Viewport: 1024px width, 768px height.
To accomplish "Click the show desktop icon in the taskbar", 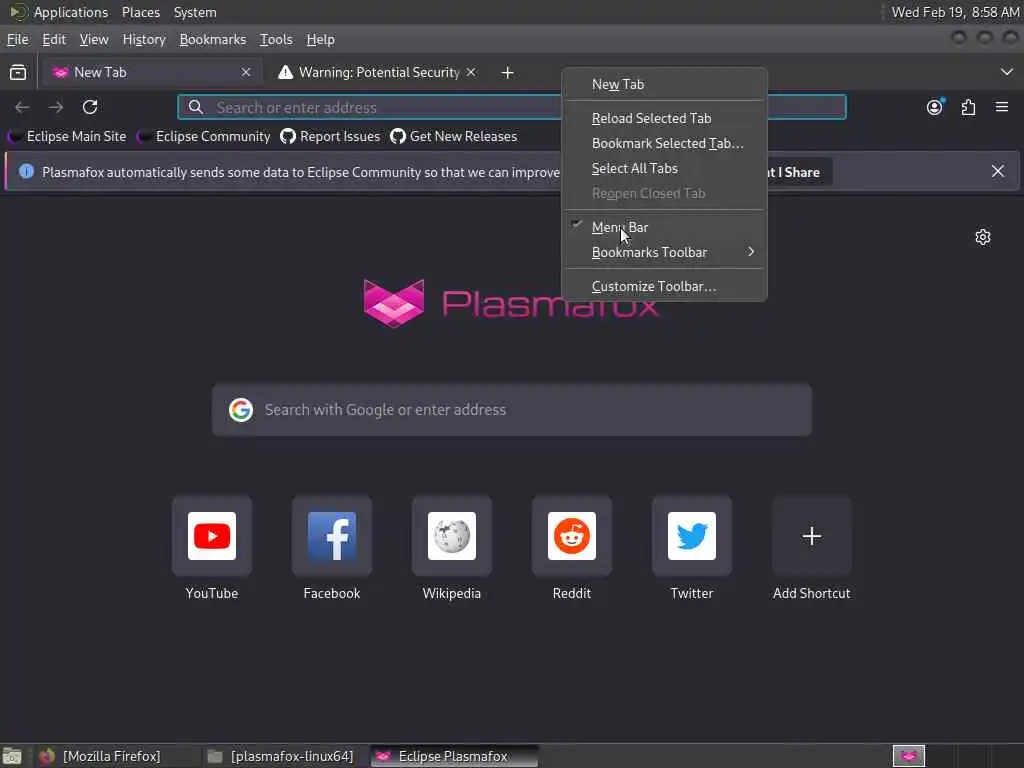I will (x=12, y=756).
